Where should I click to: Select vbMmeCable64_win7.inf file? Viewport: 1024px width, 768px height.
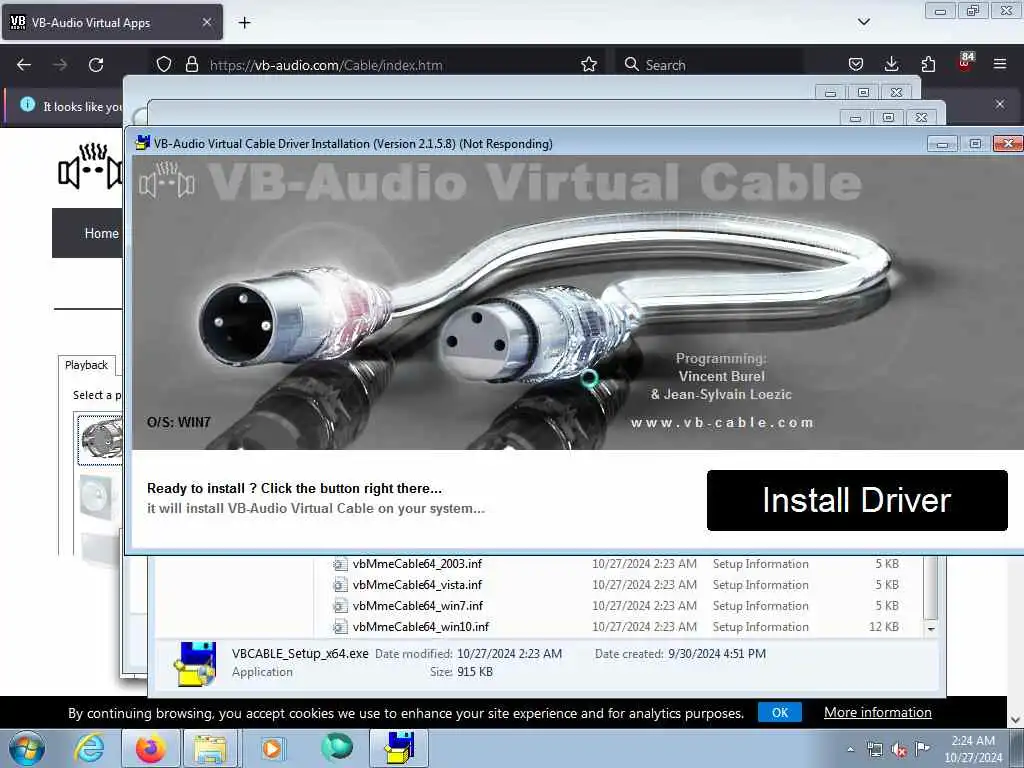(x=417, y=605)
